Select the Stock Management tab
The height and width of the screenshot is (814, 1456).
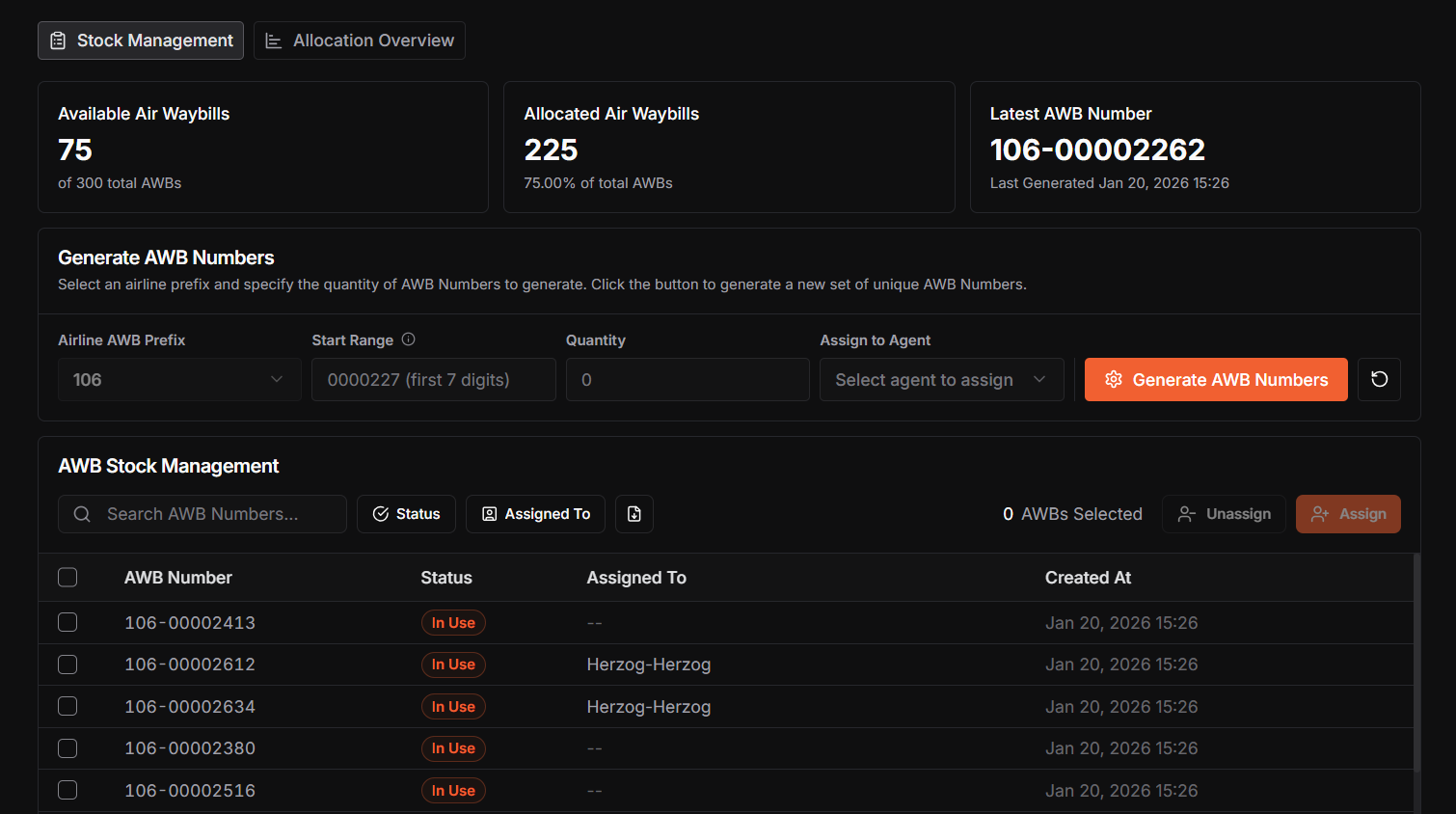(x=140, y=40)
